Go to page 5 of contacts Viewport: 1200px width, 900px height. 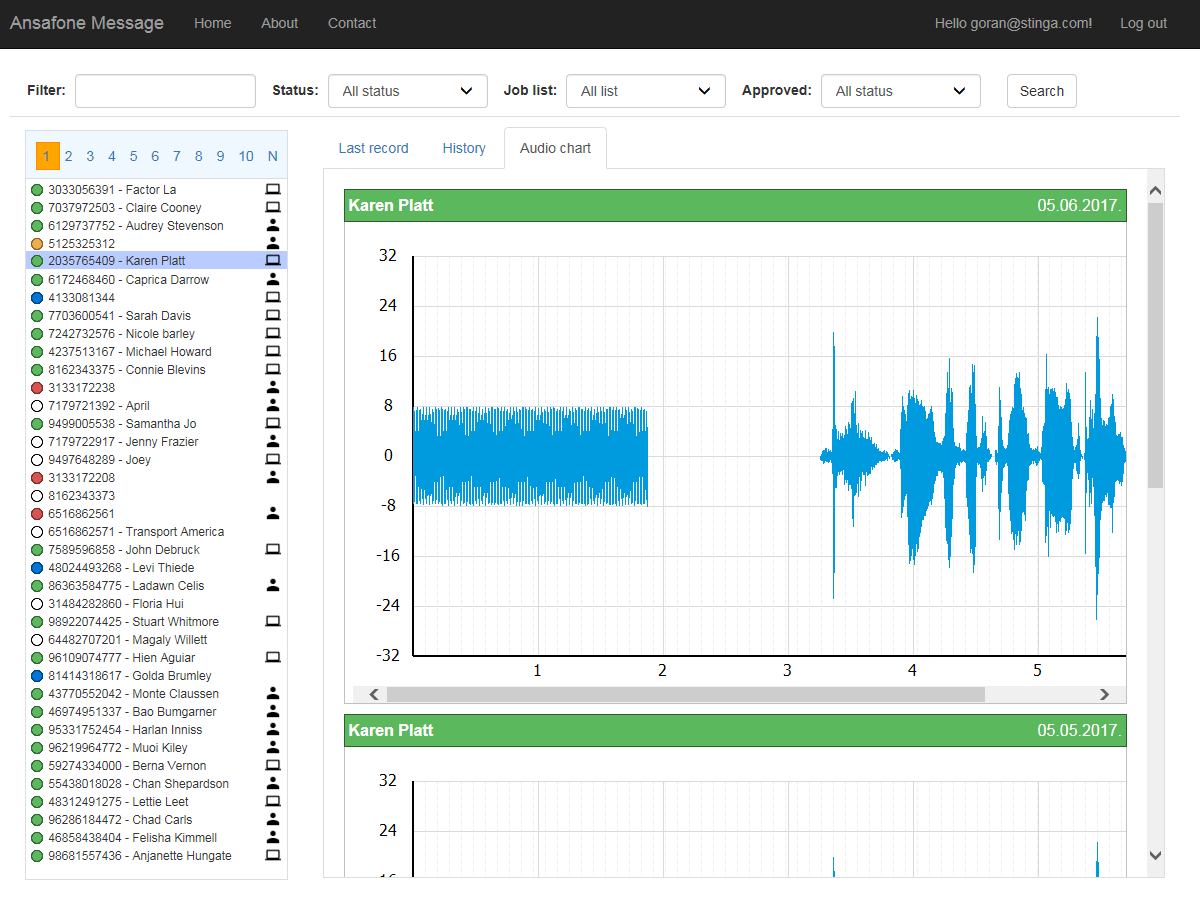[x=133, y=156]
